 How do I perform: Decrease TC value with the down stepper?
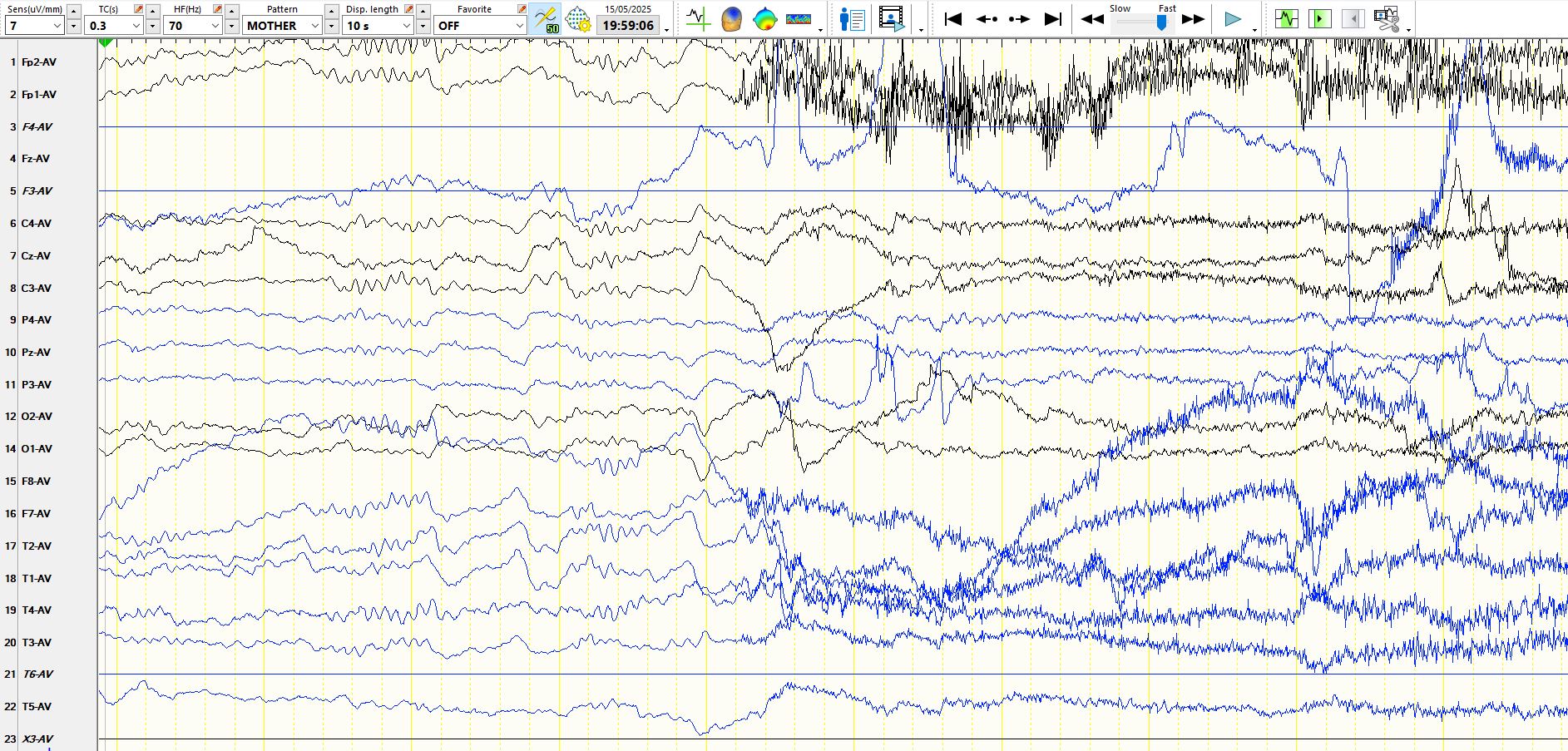tap(152, 26)
